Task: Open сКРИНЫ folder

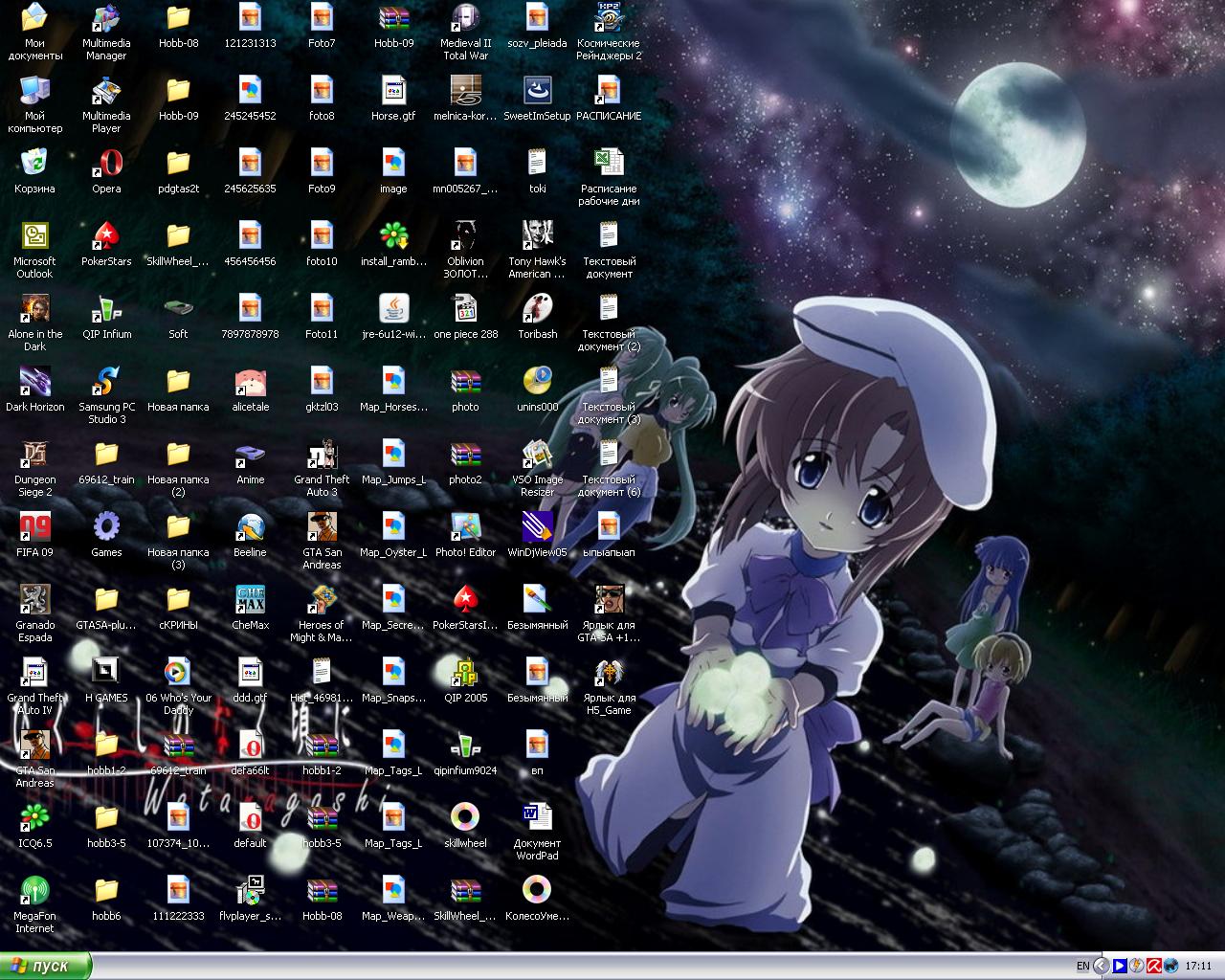Action: [x=178, y=599]
